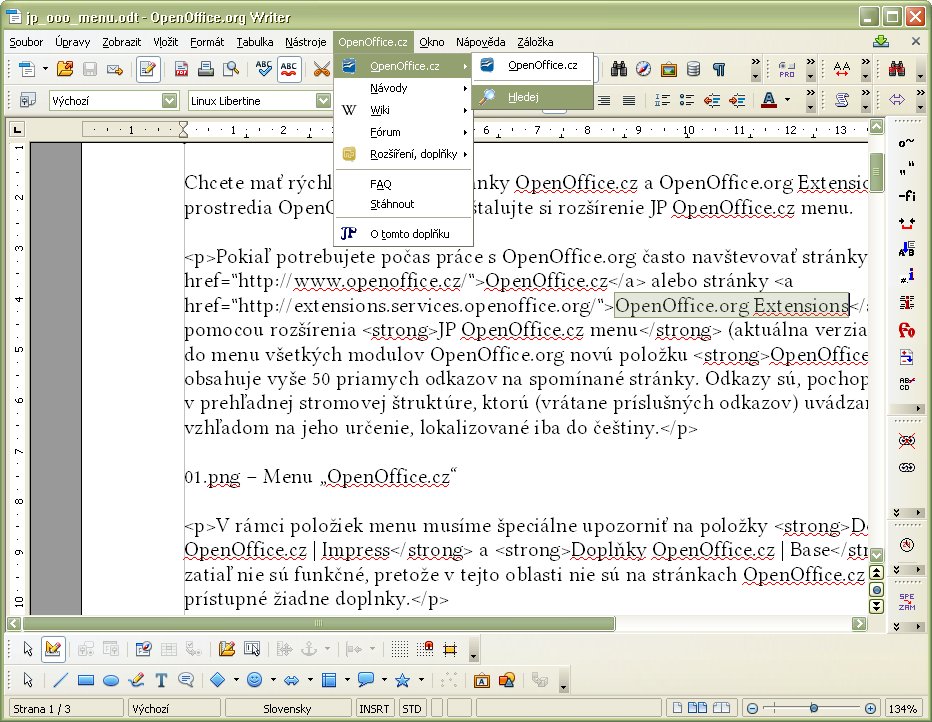The height and width of the screenshot is (722, 932).
Task: Toggle STD selection mode in status bar
Action: [x=411, y=708]
